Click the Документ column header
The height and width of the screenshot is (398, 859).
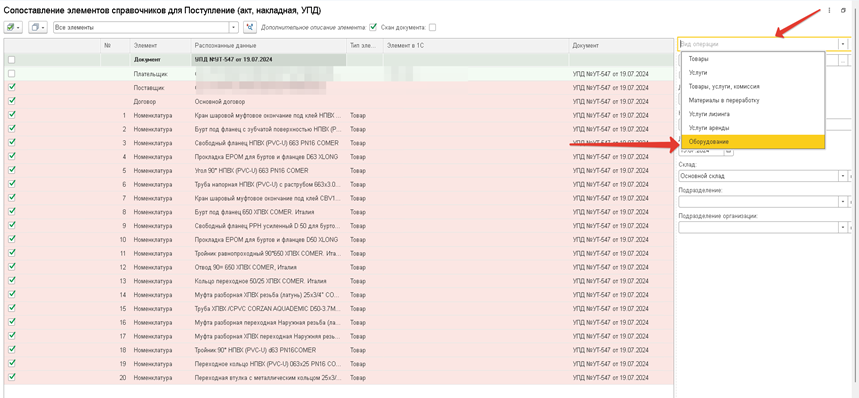621,45
